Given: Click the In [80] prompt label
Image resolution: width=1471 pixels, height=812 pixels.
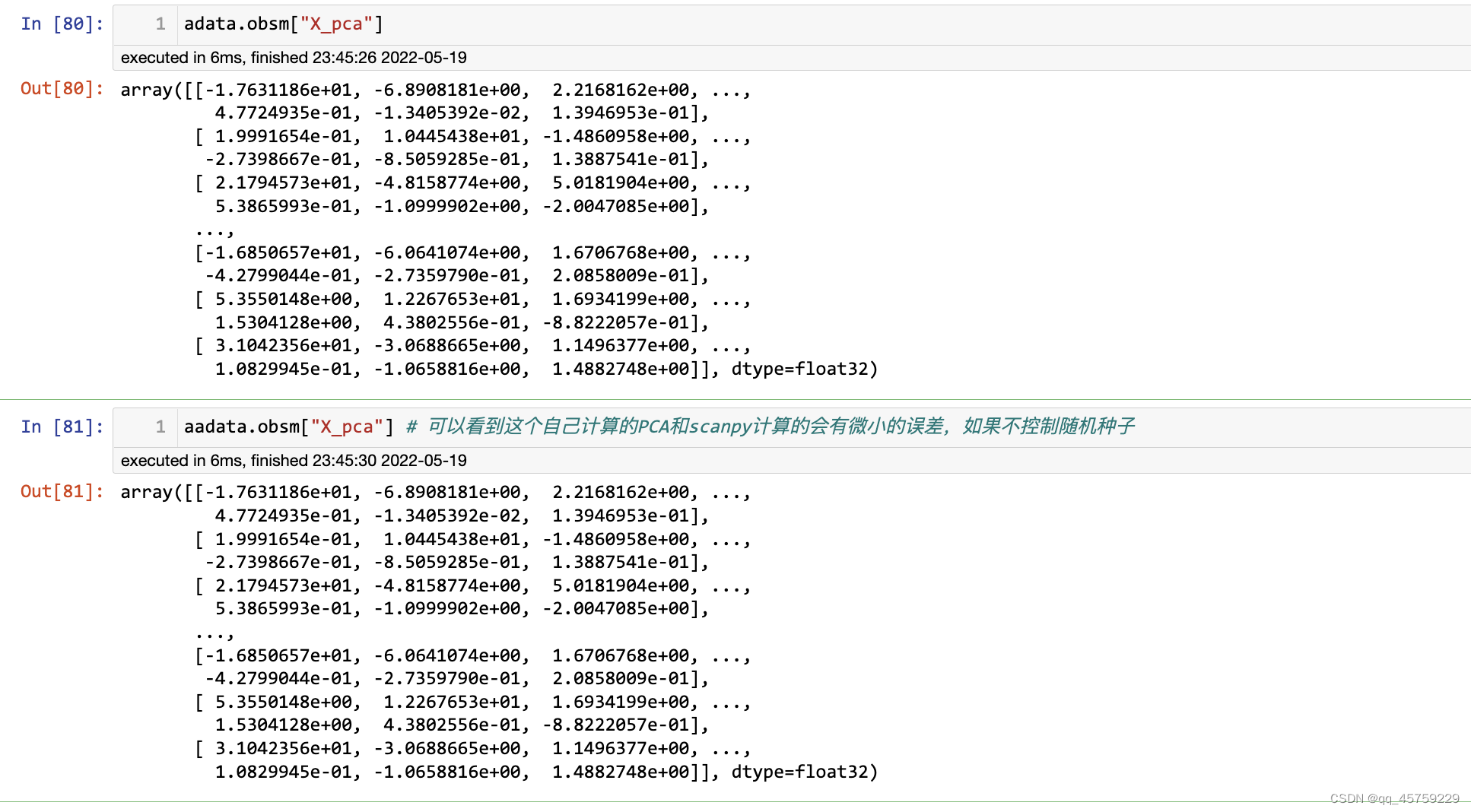Looking at the screenshot, I should tap(61, 23).
